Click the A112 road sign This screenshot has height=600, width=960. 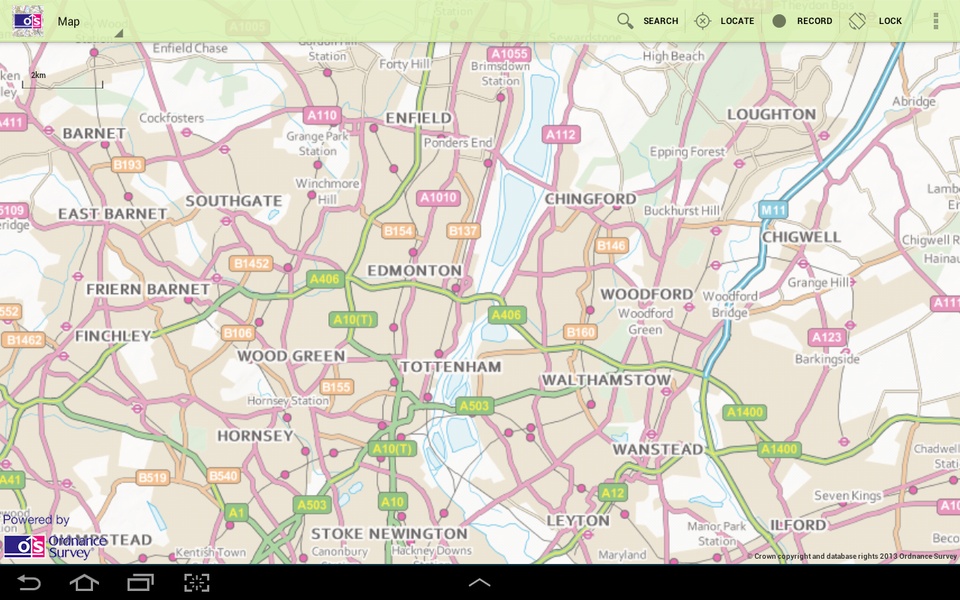coord(561,134)
